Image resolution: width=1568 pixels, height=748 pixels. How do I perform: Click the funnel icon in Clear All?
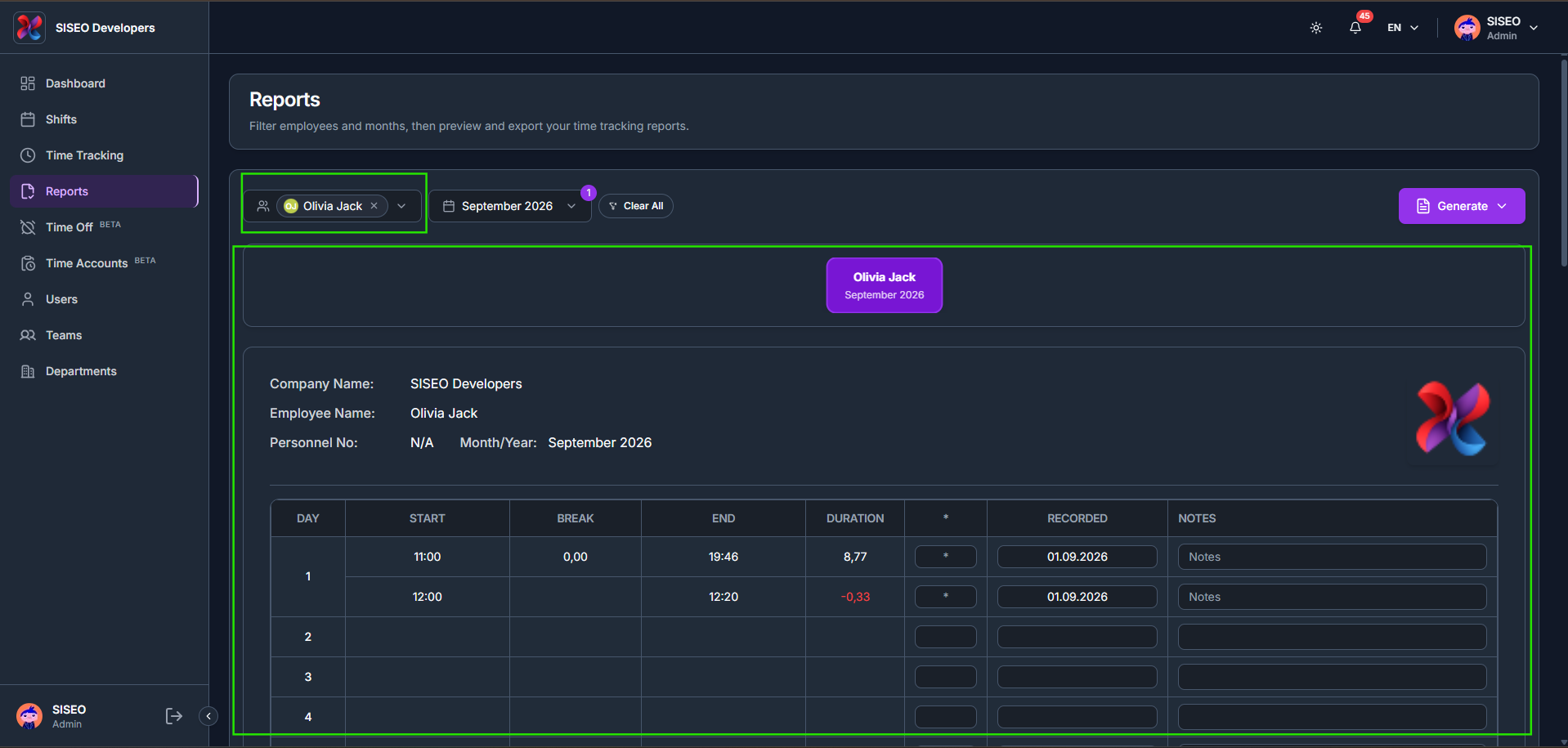(x=613, y=206)
